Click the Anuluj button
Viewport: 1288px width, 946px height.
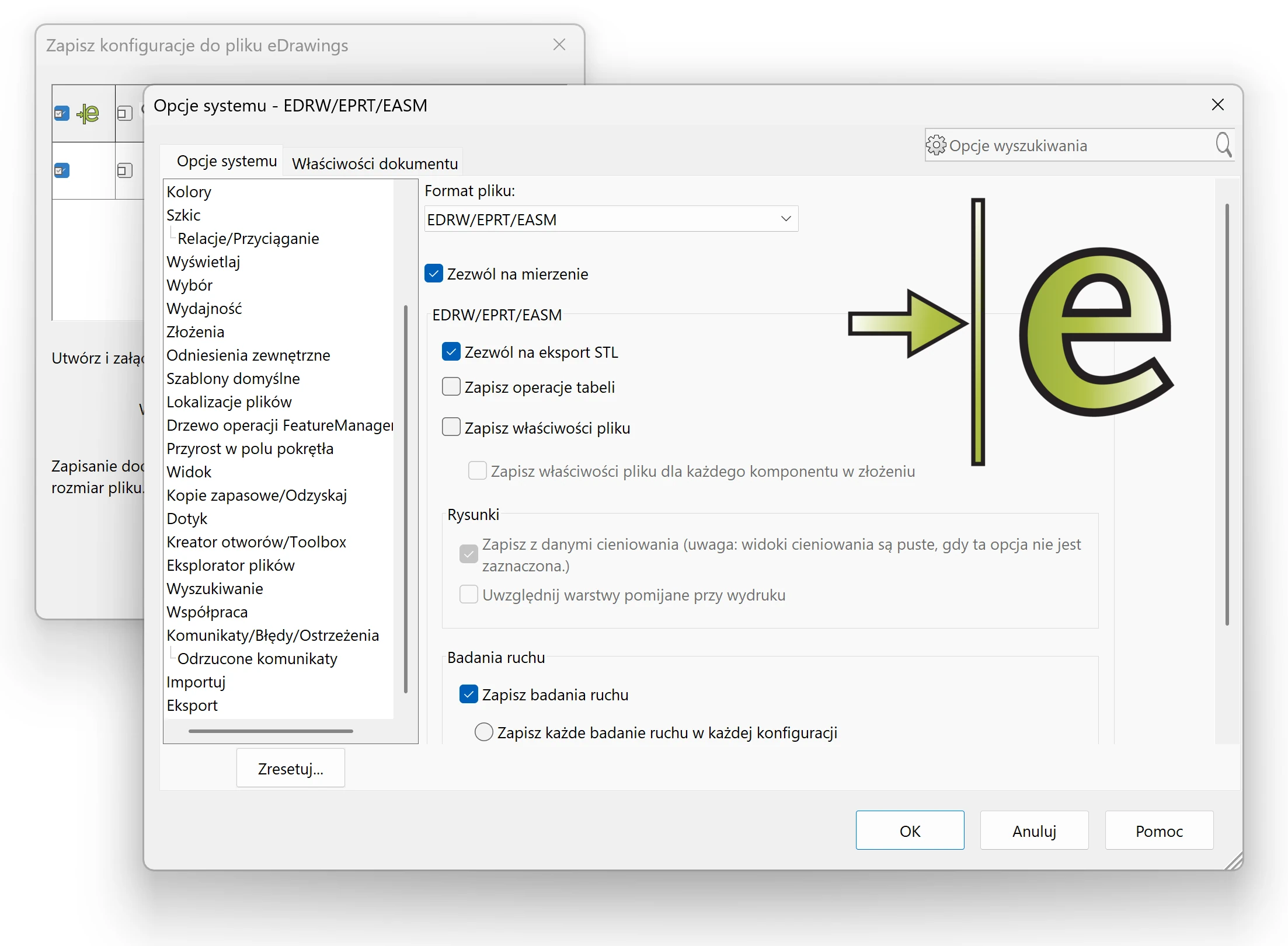coord(1034,831)
